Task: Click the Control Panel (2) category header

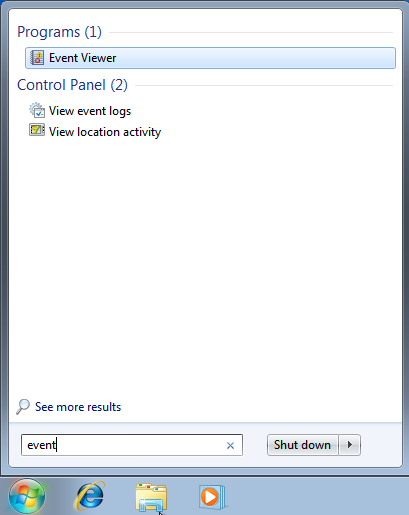Action: (x=72, y=85)
